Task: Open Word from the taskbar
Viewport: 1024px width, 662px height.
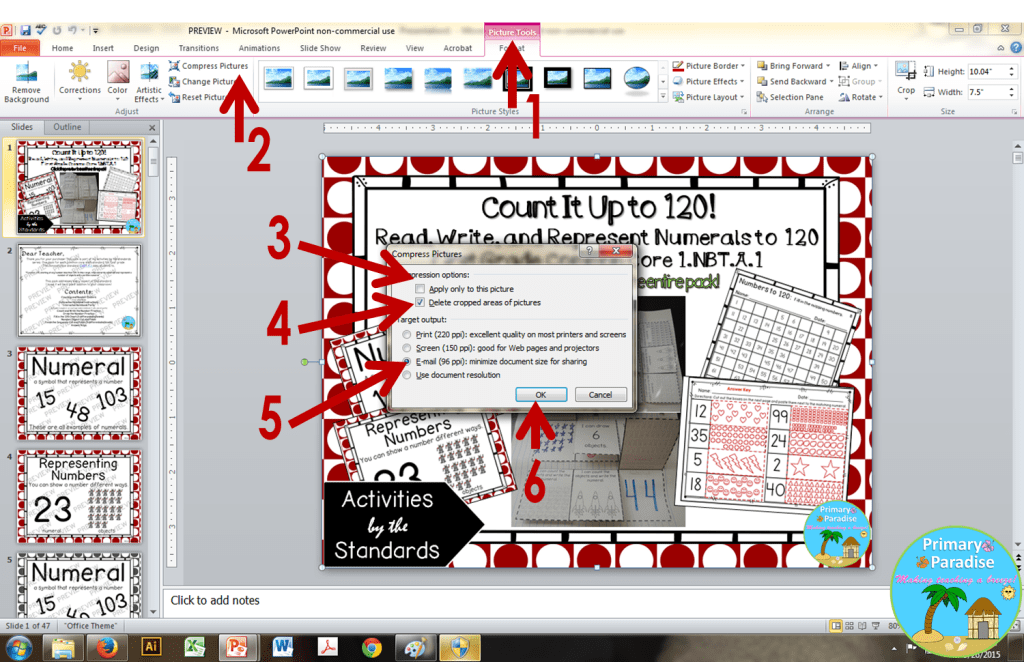Action: coord(283,648)
